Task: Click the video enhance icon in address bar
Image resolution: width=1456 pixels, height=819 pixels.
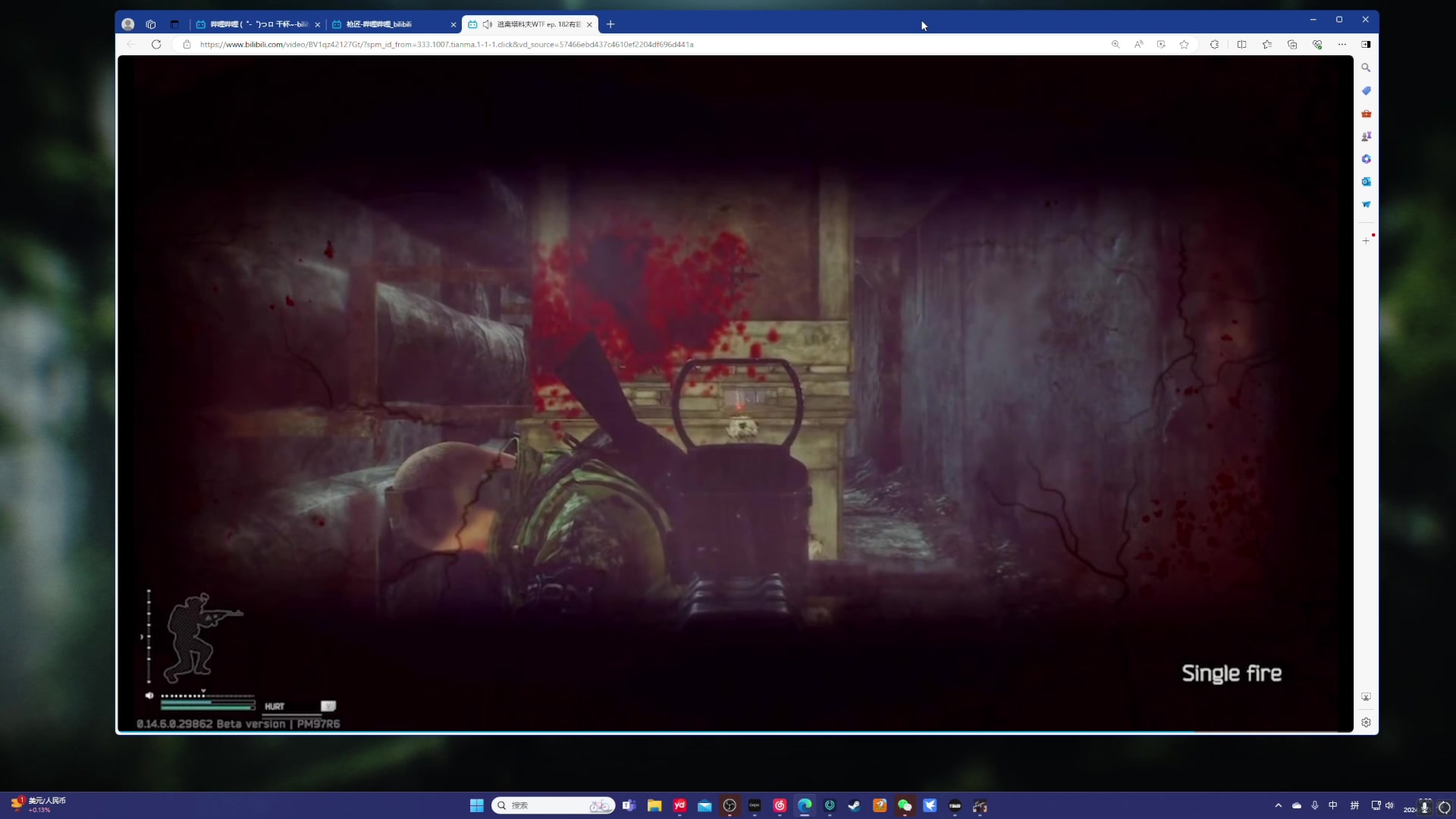Action: 1161,44
